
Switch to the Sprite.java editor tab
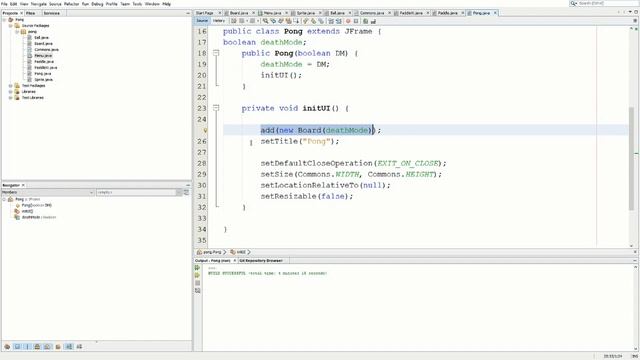click(306, 13)
